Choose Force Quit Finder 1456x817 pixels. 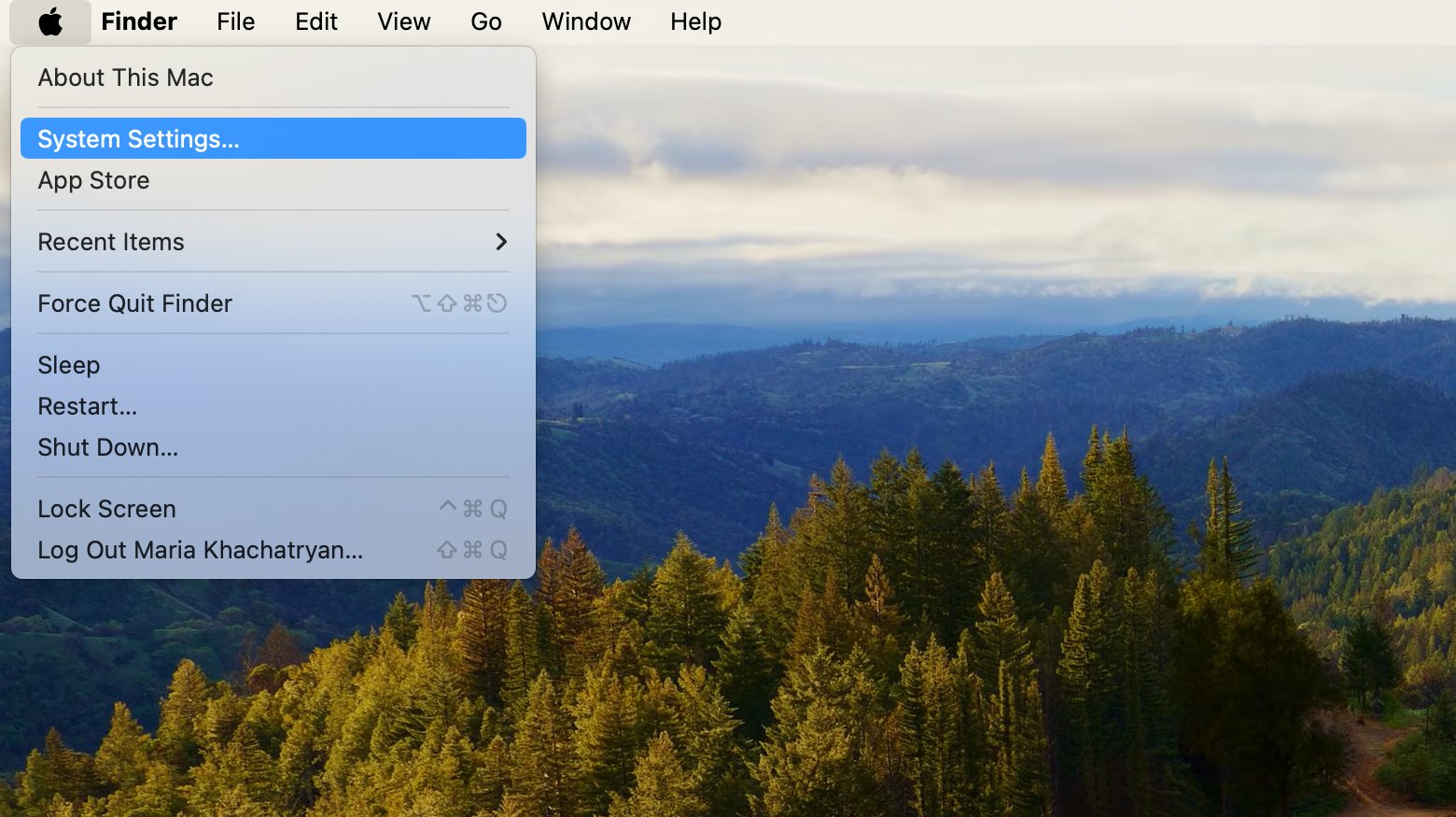point(134,303)
